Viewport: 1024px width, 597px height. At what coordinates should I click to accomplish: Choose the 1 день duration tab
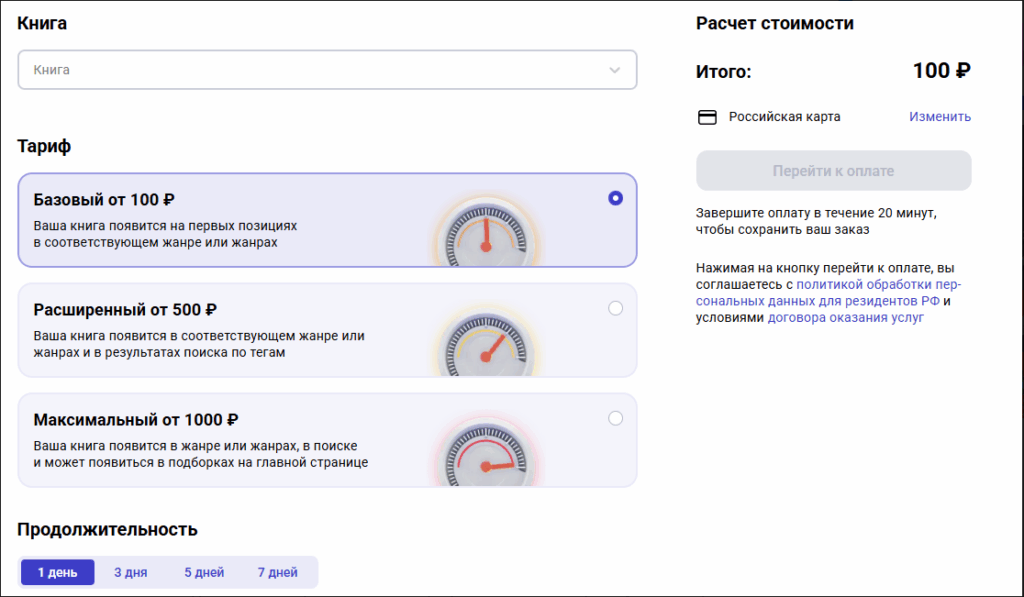coord(57,572)
